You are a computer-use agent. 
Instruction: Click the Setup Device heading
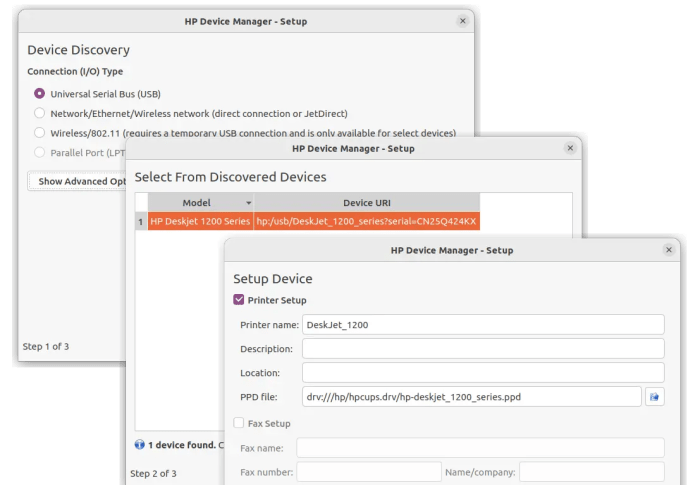[273, 279]
